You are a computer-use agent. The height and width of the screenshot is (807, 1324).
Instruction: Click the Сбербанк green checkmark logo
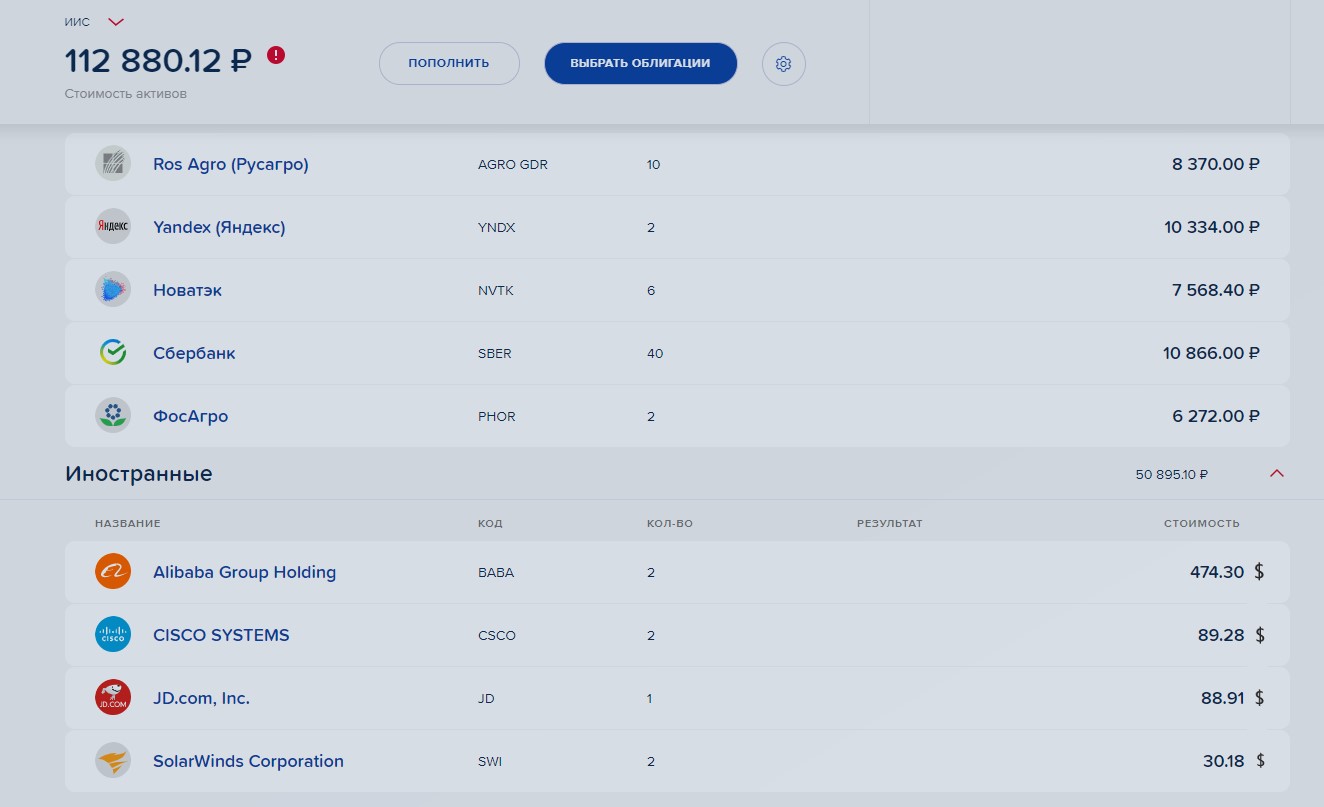coord(113,353)
